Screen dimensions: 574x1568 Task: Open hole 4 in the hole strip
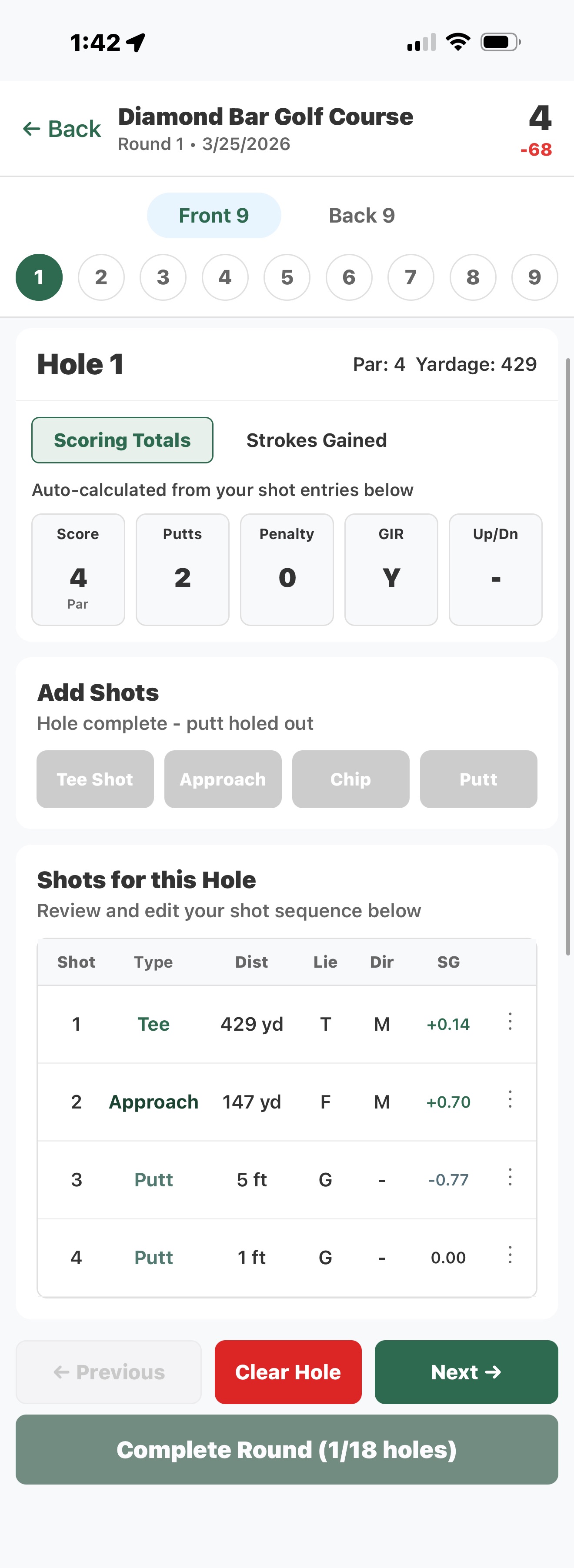pos(225,277)
